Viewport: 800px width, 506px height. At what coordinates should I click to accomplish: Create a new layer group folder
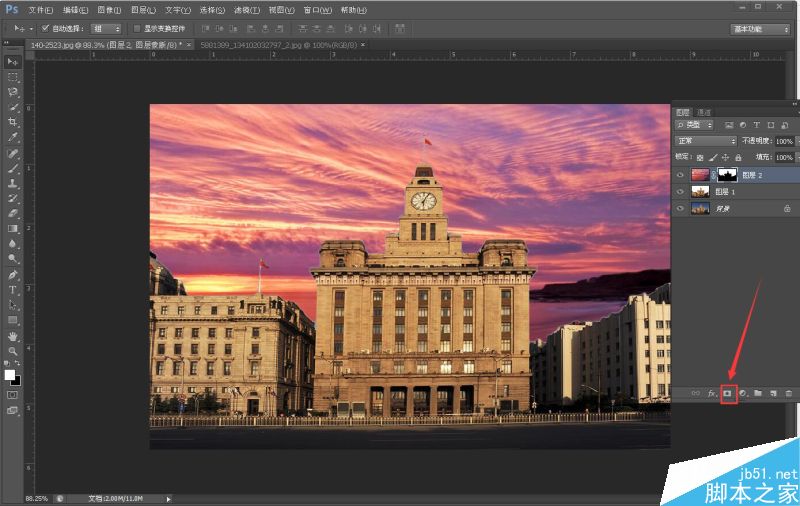[x=758, y=394]
